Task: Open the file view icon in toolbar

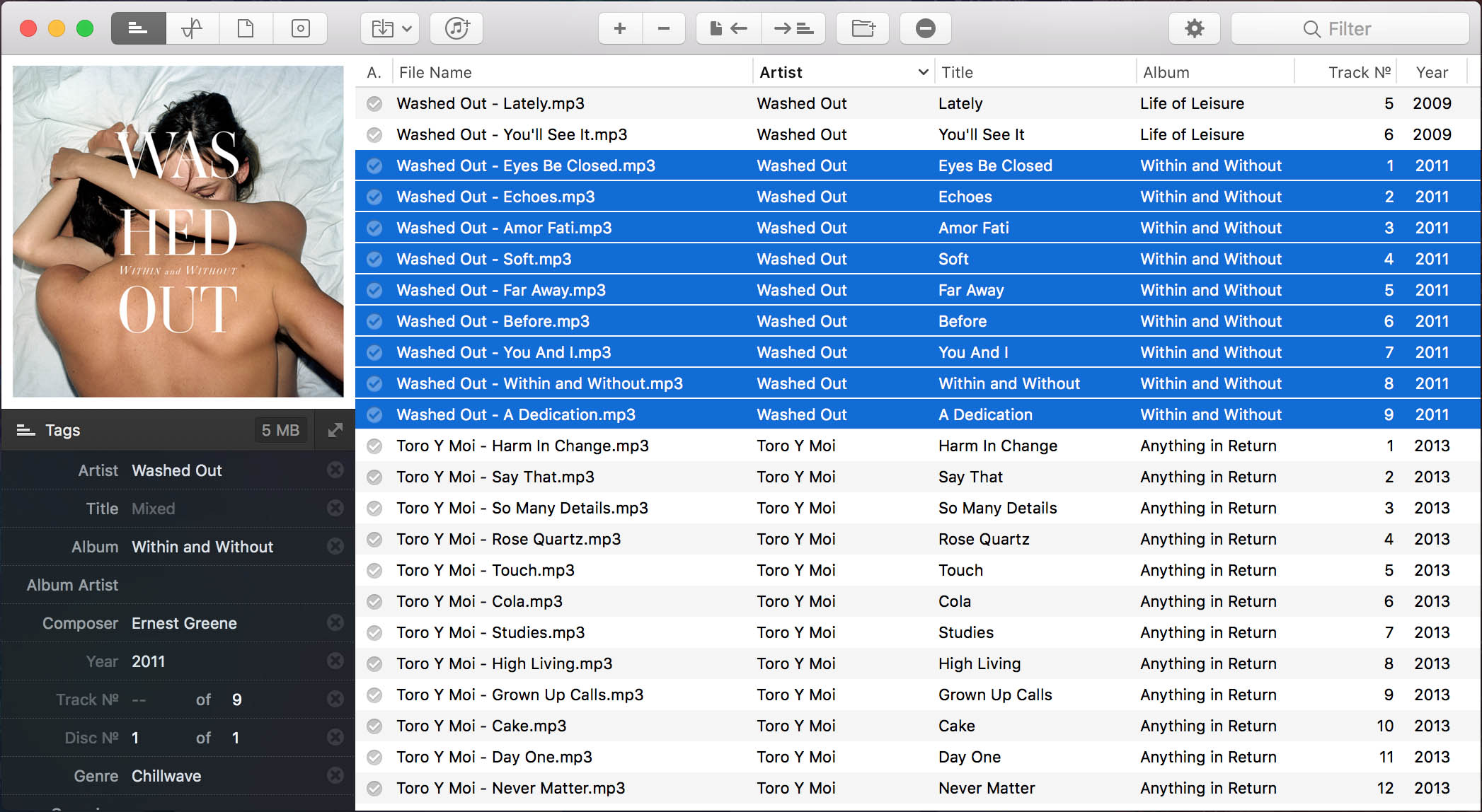Action: tap(246, 28)
